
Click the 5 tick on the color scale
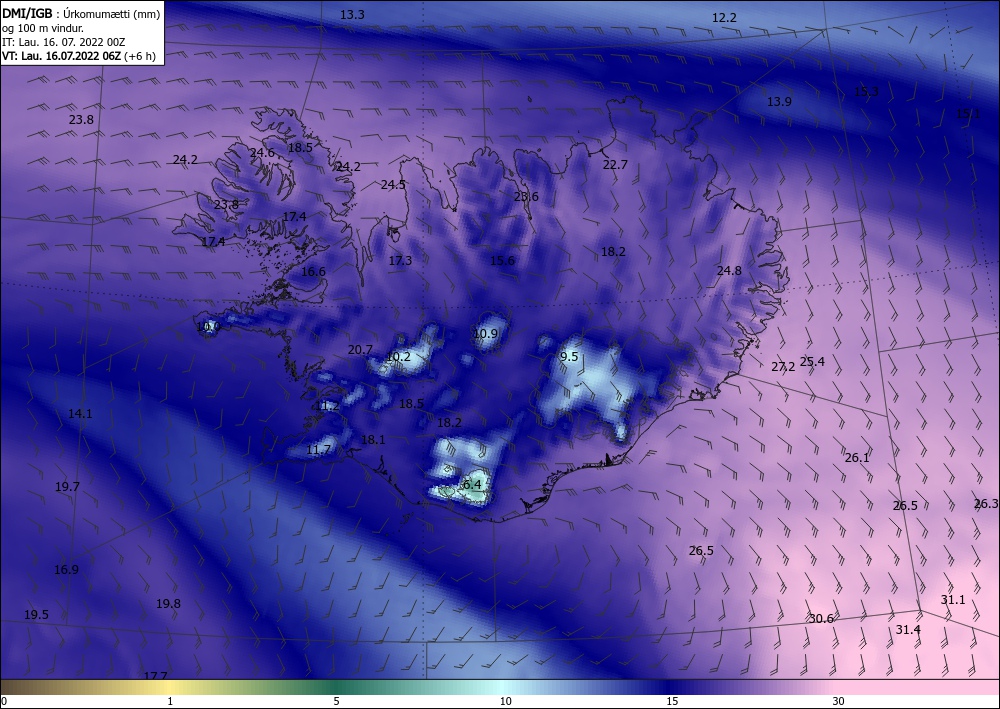tap(336, 701)
